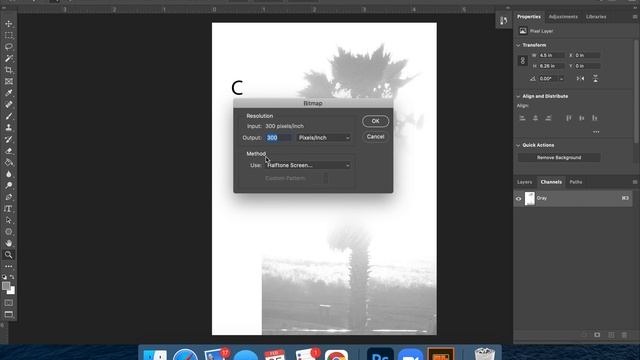Switch to the Paths tab
Screen dimensions: 640x360
576,182
